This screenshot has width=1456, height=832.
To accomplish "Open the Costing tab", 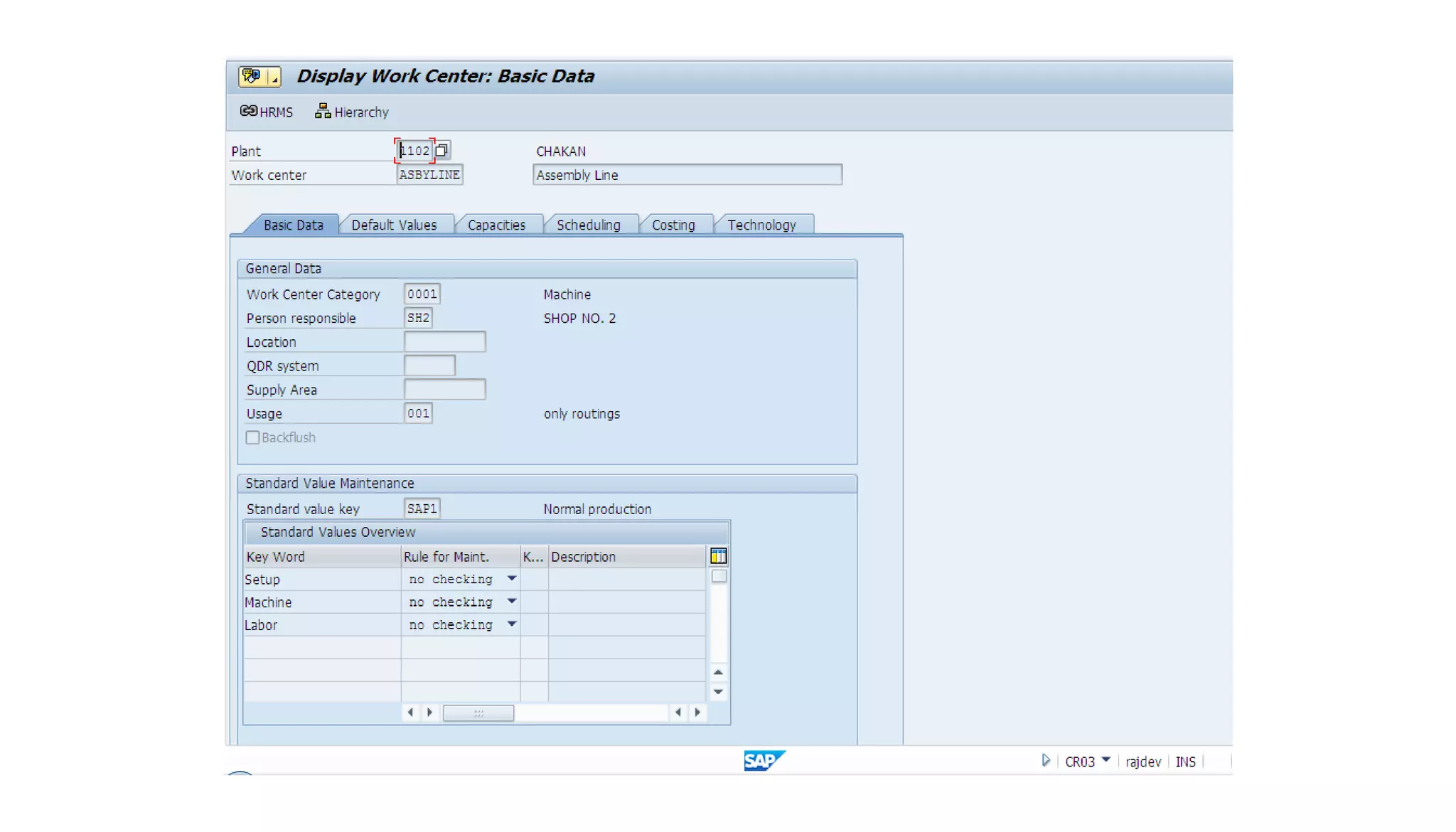I will pos(673,225).
